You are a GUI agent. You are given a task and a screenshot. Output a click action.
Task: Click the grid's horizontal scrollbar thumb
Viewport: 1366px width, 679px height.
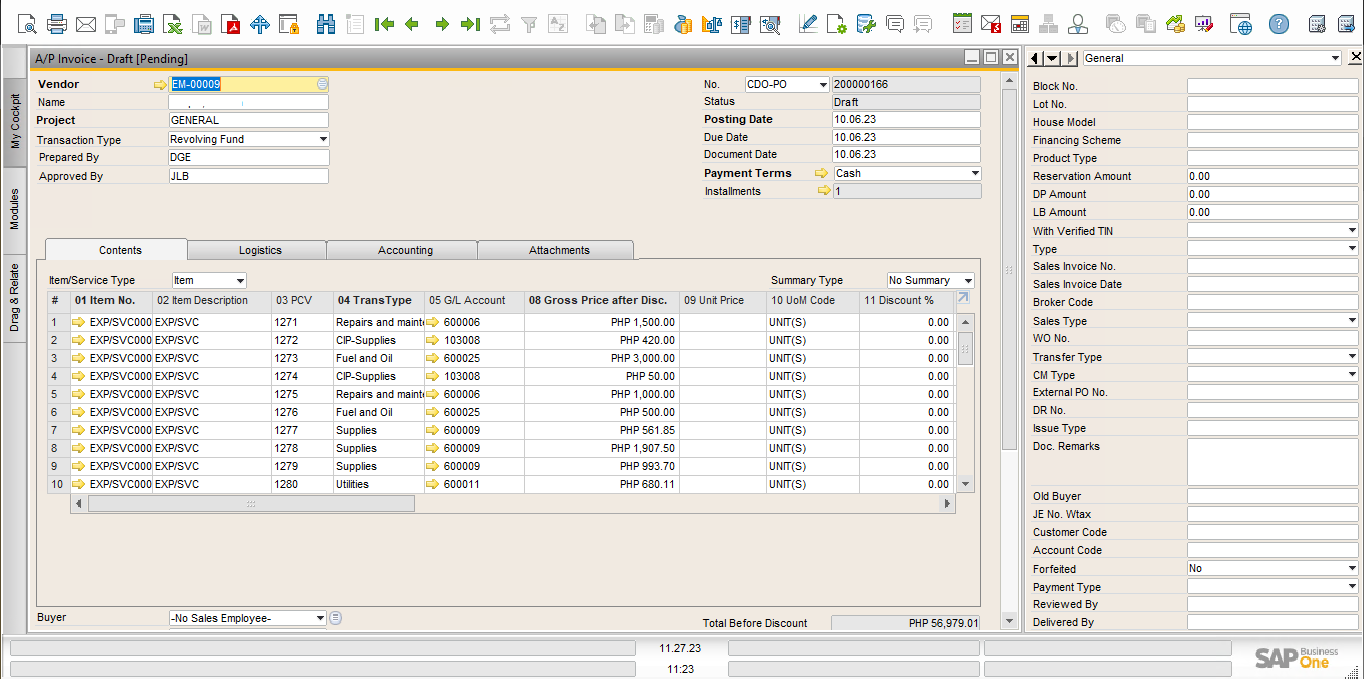tap(251, 505)
